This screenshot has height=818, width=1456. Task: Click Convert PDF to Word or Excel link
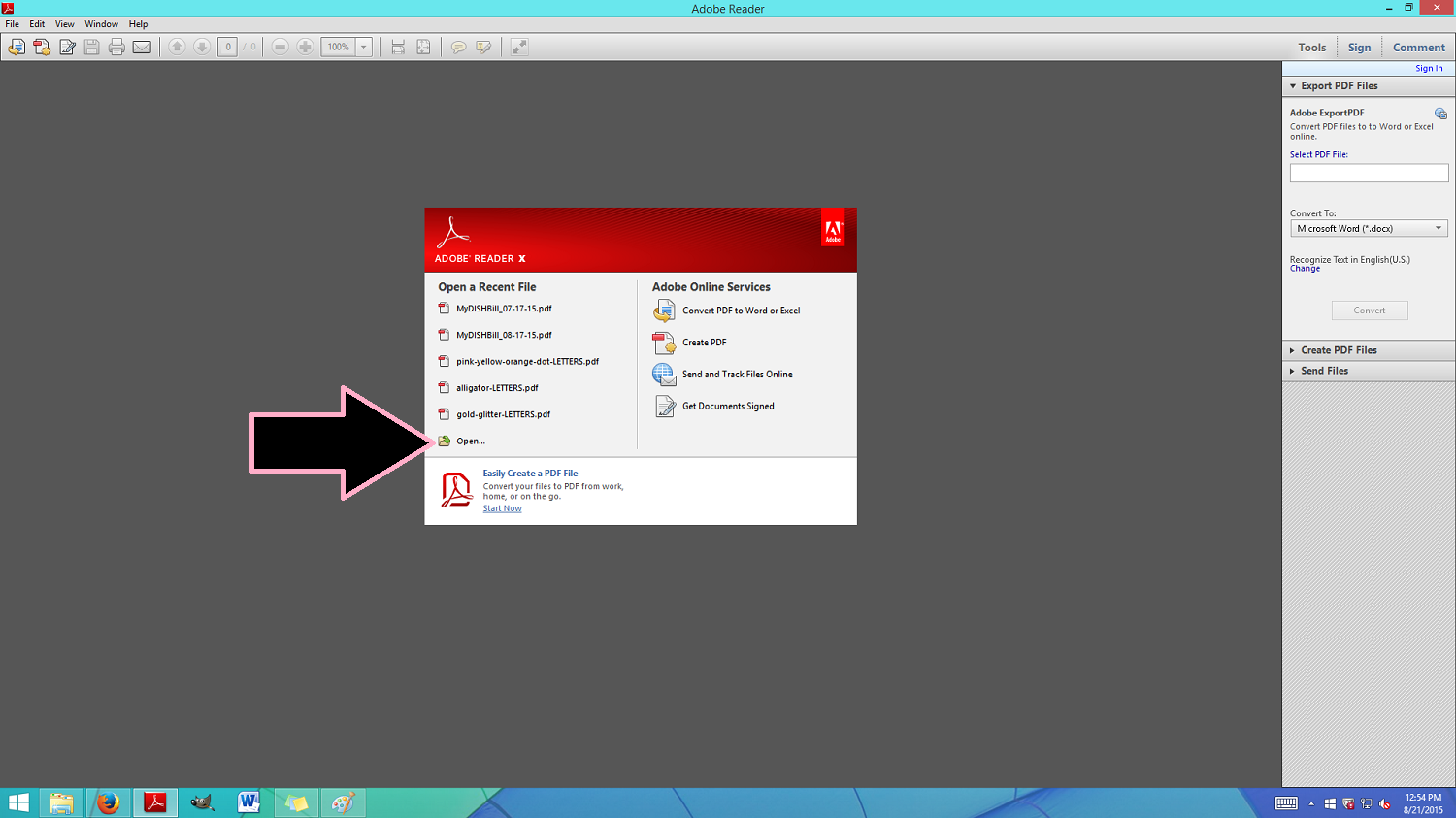(x=742, y=311)
